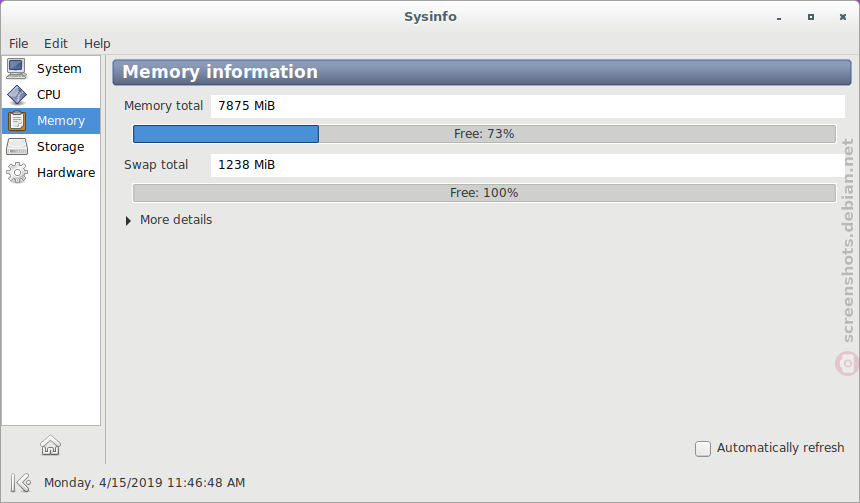Click the System computer icon in sidebar
The image size is (860, 503).
[x=16, y=69]
